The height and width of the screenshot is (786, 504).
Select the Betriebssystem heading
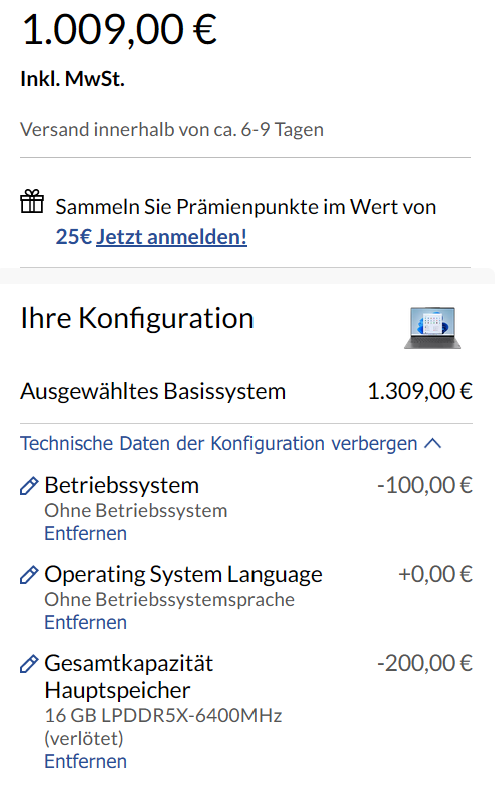pyautogui.click(x=121, y=485)
